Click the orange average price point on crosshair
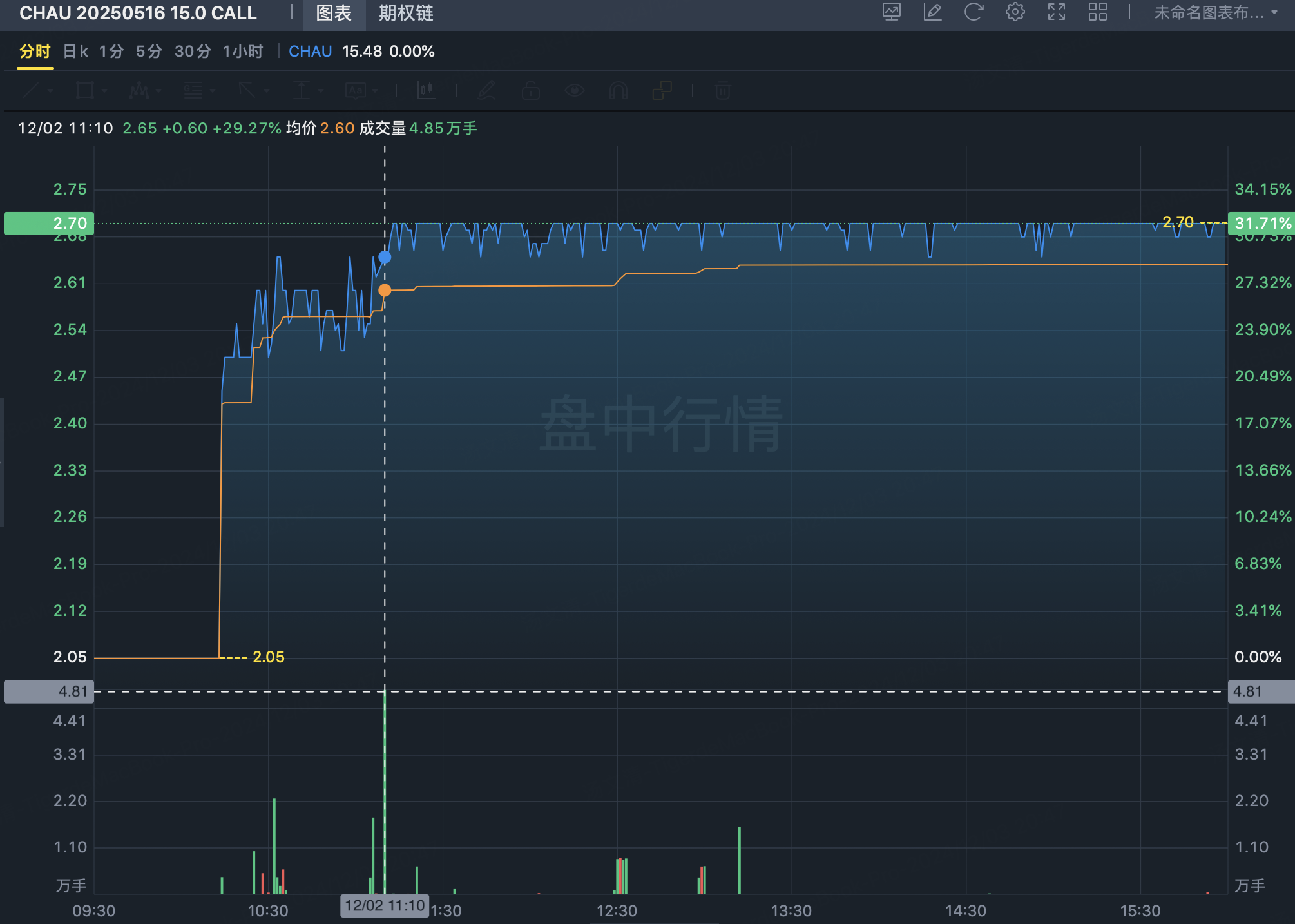This screenshot has height=924, width=1295. [x=385, y=290]
